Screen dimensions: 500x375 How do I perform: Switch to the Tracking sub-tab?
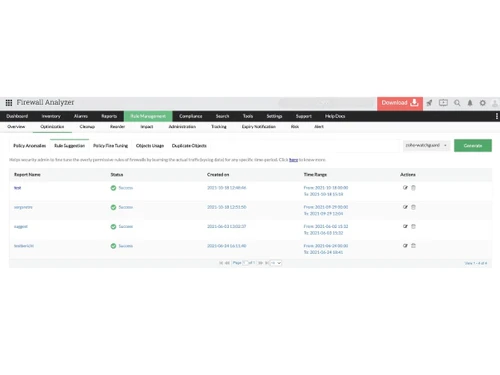point(219,127)
